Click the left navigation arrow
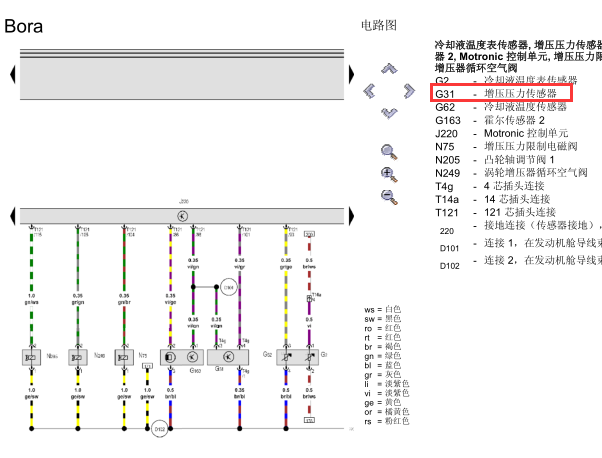 [369, 91]
